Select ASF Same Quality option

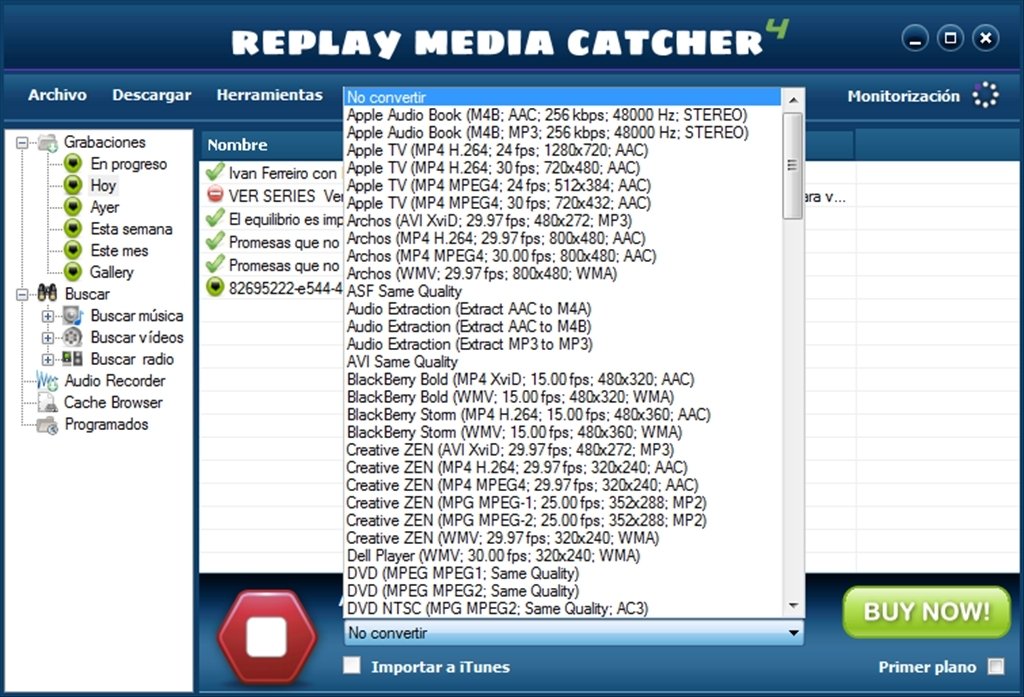point(563,291)
